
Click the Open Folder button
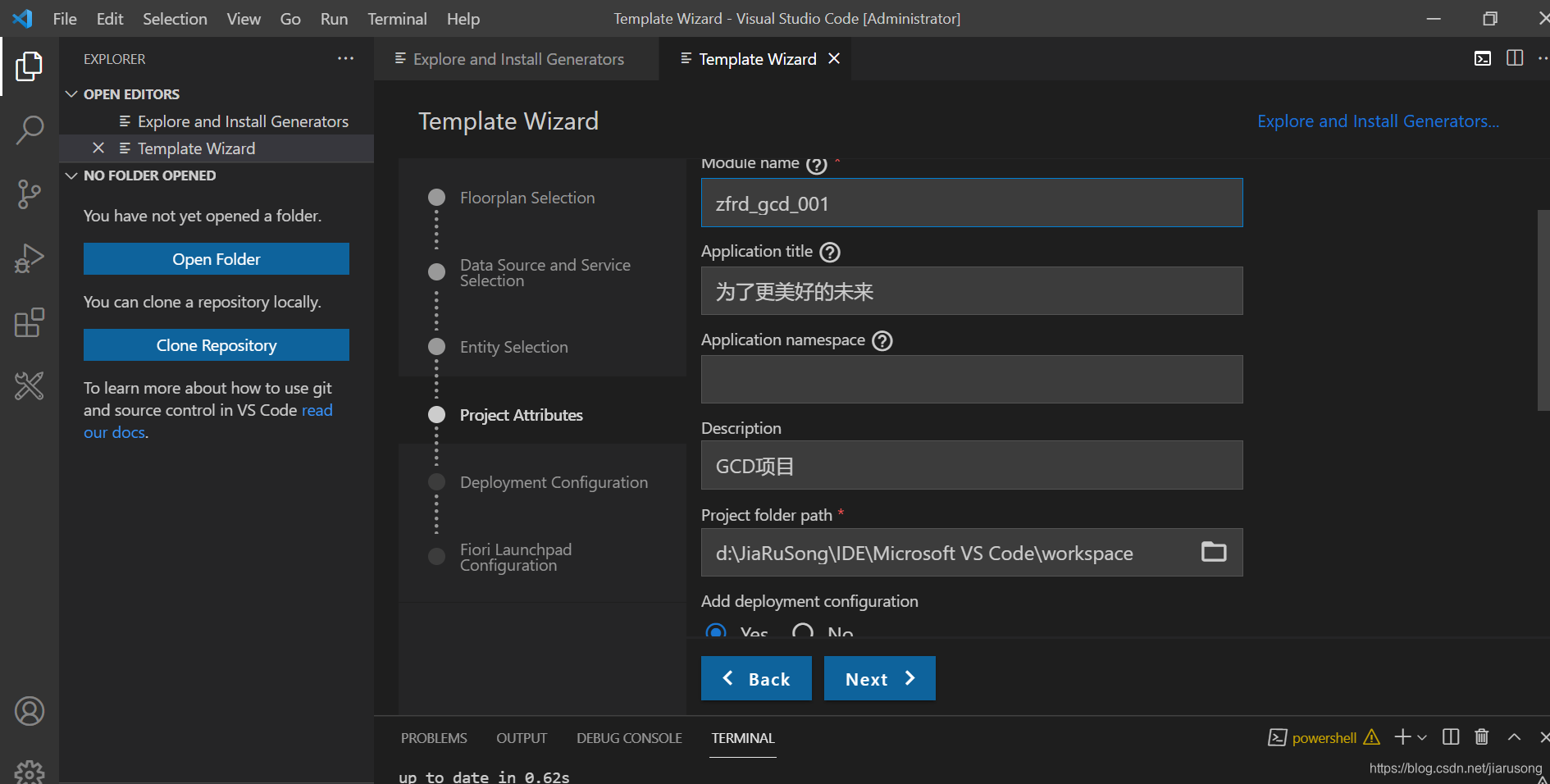coord(217,258)
